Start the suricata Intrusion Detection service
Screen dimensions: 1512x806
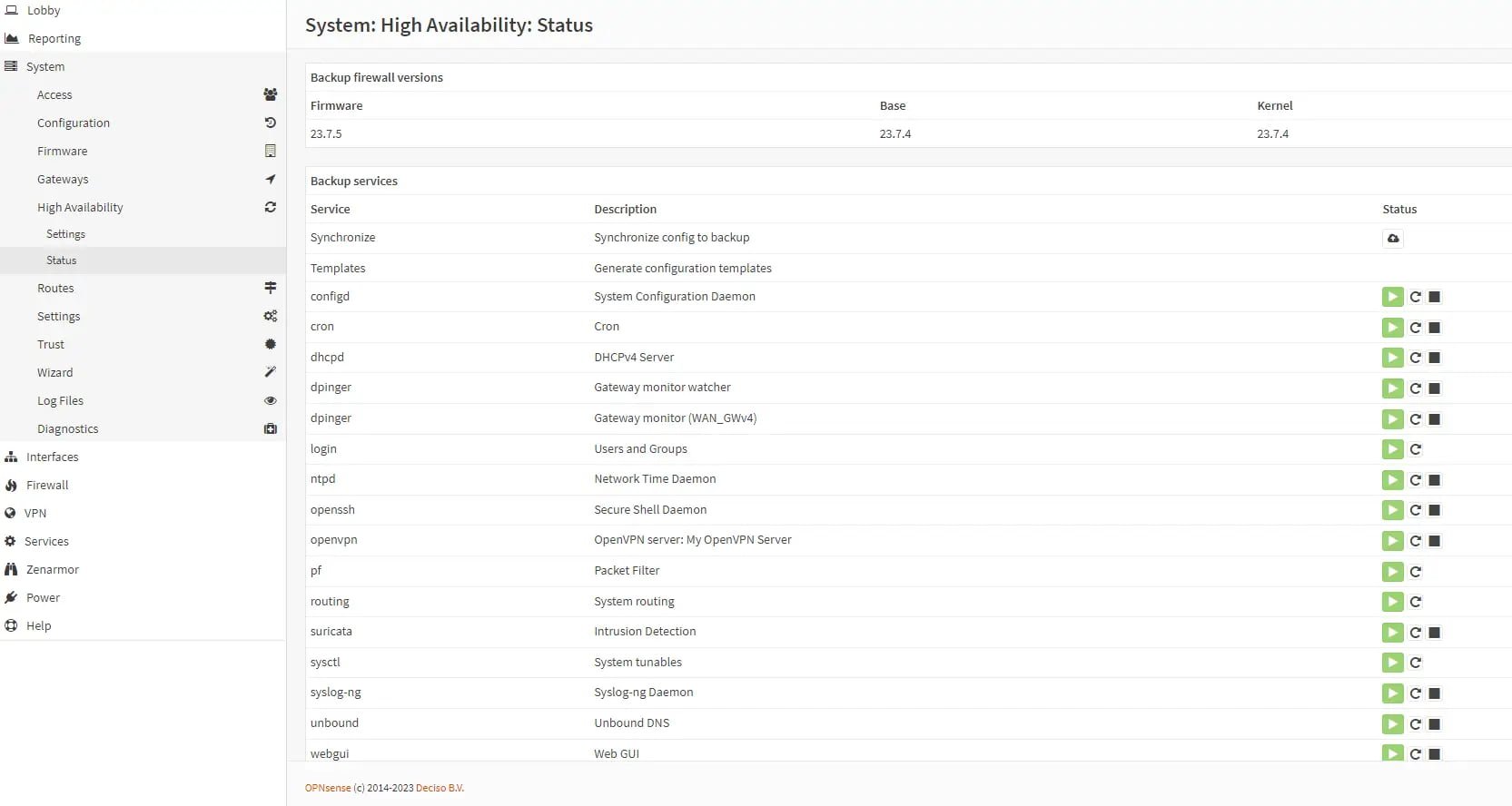coord(1392,633)
